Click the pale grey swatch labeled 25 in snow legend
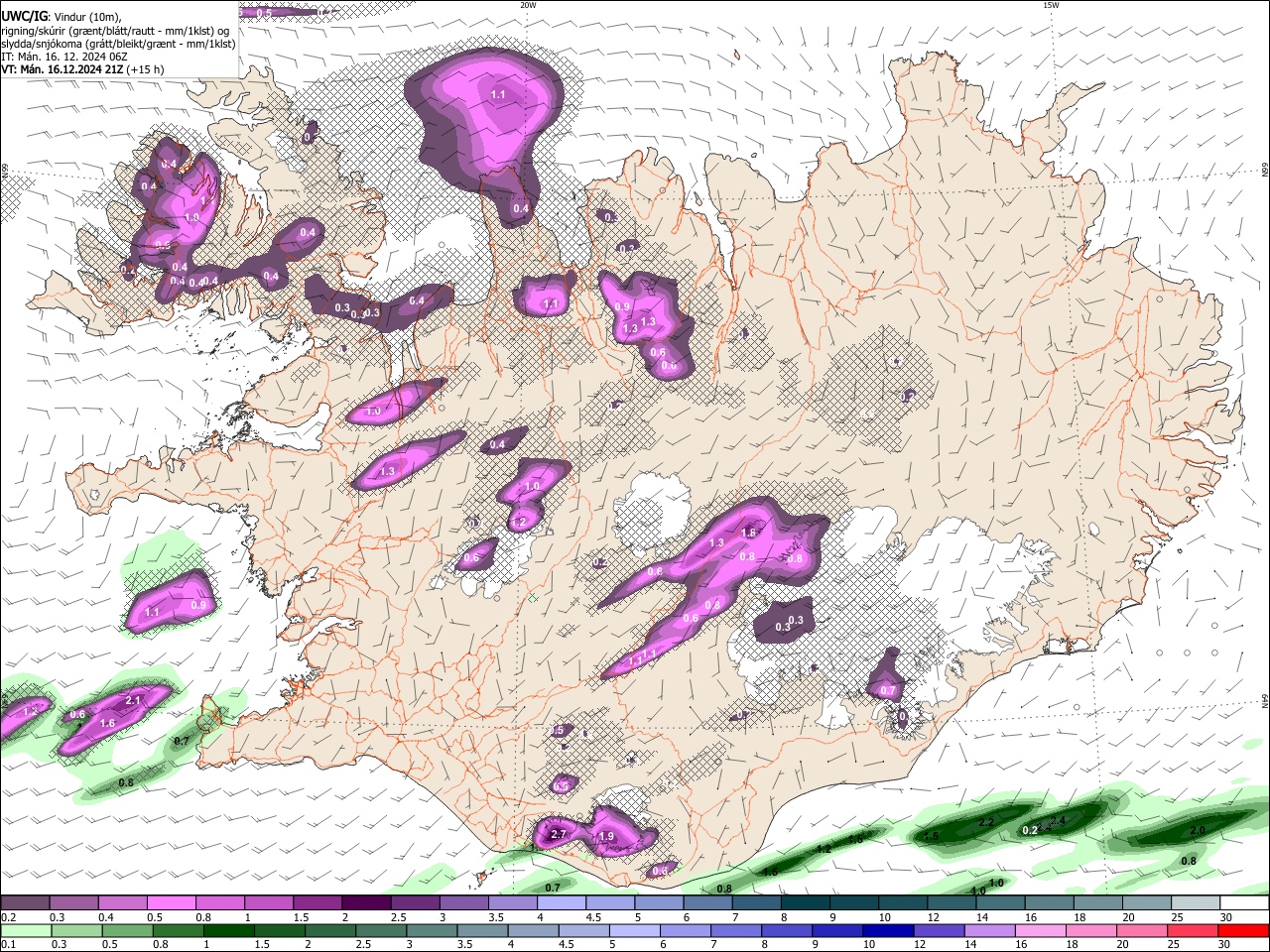Screen dimensions: 1270x952 pyautogui.click(x=1195, y=903)
